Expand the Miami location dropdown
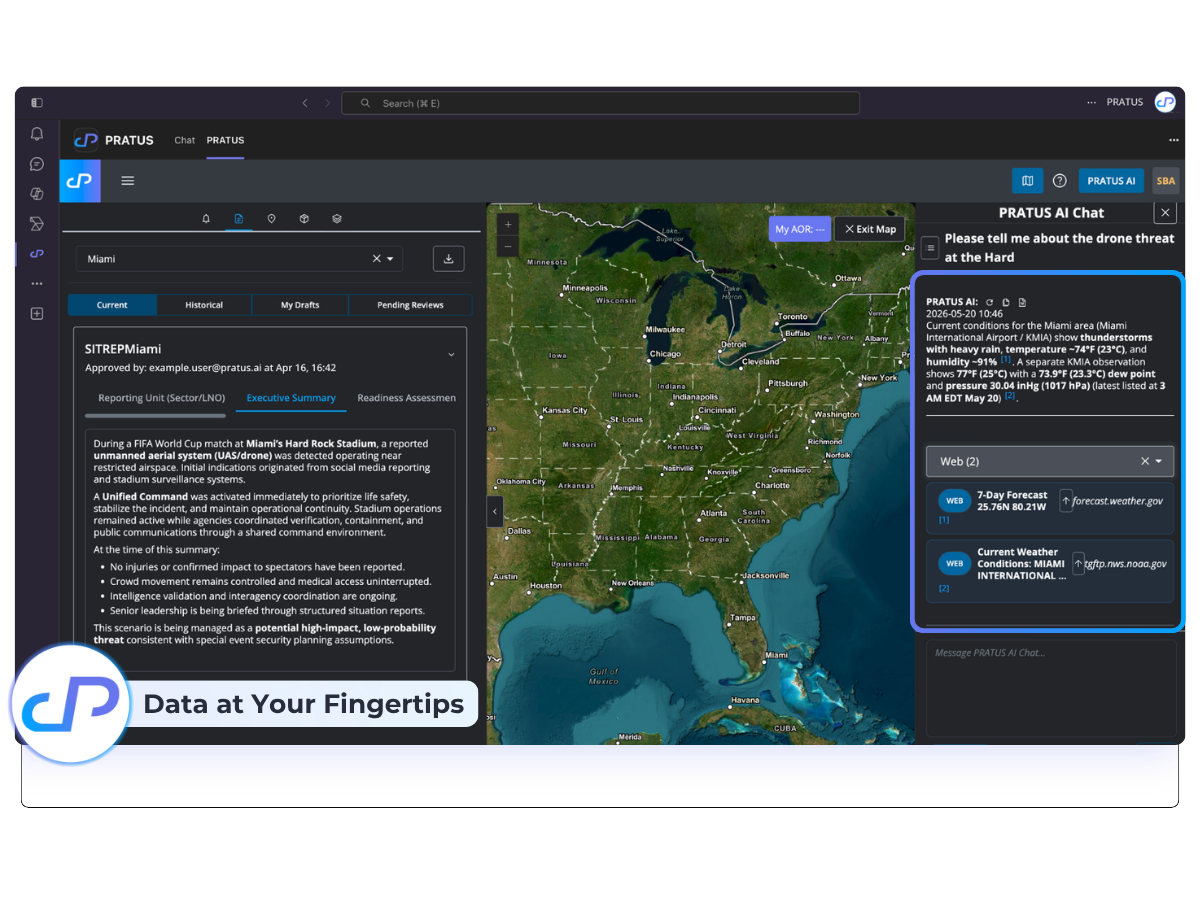The image size is (1200, 900). [390, 259]
